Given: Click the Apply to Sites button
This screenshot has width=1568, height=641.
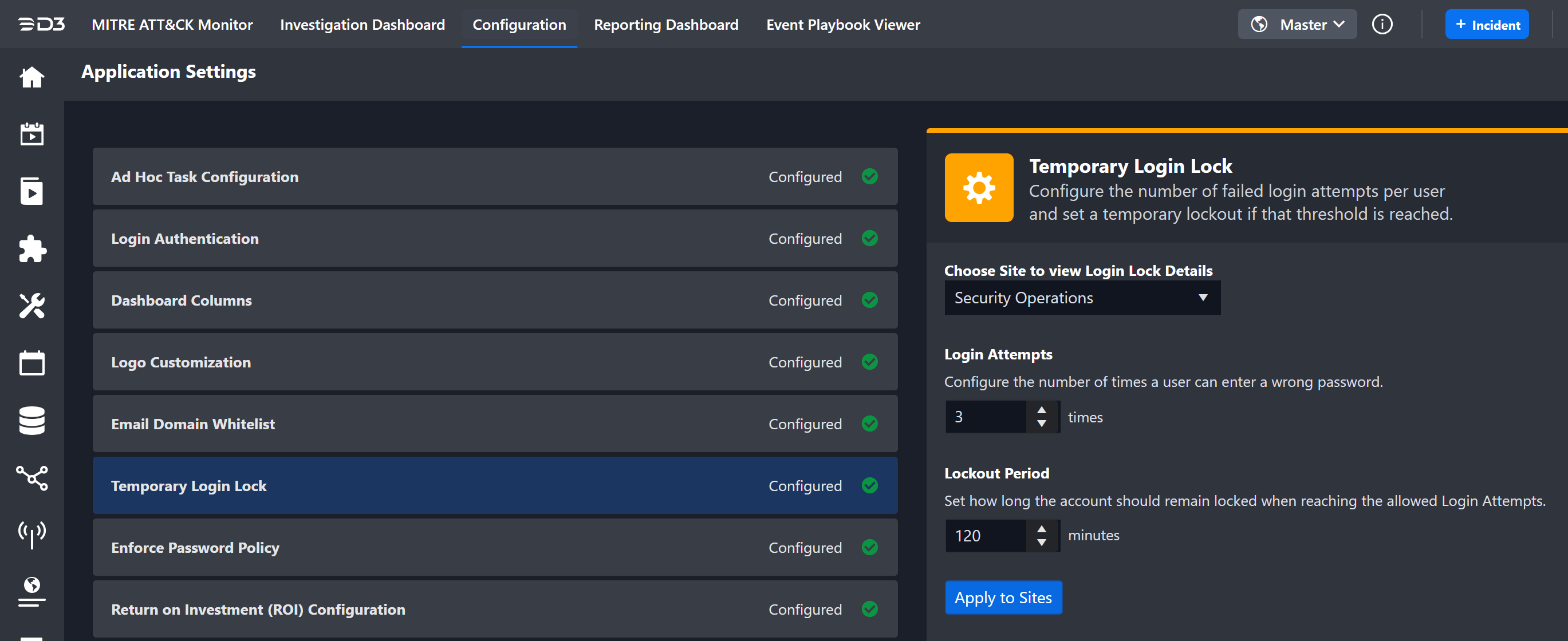Looking at the screenshot, I should pyautogui.click(x=1003, y=597).
